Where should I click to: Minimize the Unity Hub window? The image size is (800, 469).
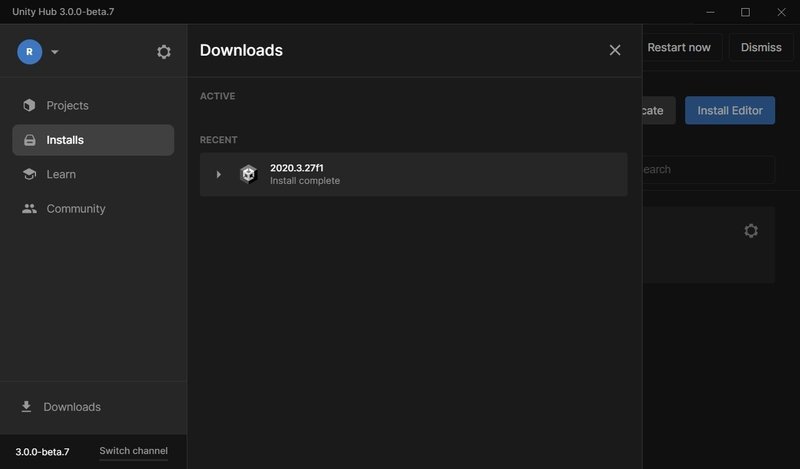(x=710, y=12)
